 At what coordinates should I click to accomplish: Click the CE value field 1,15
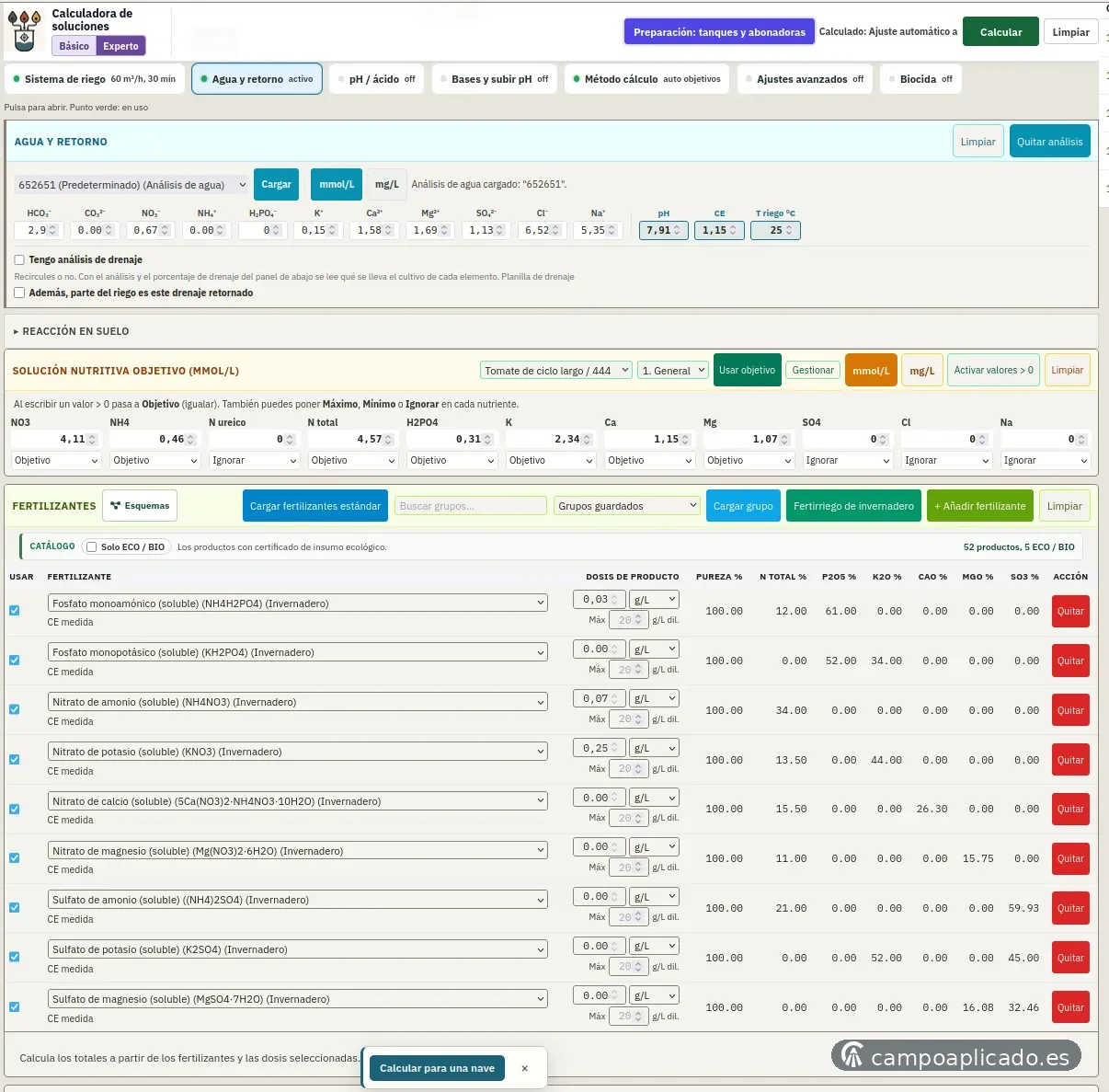click(720, 230)
